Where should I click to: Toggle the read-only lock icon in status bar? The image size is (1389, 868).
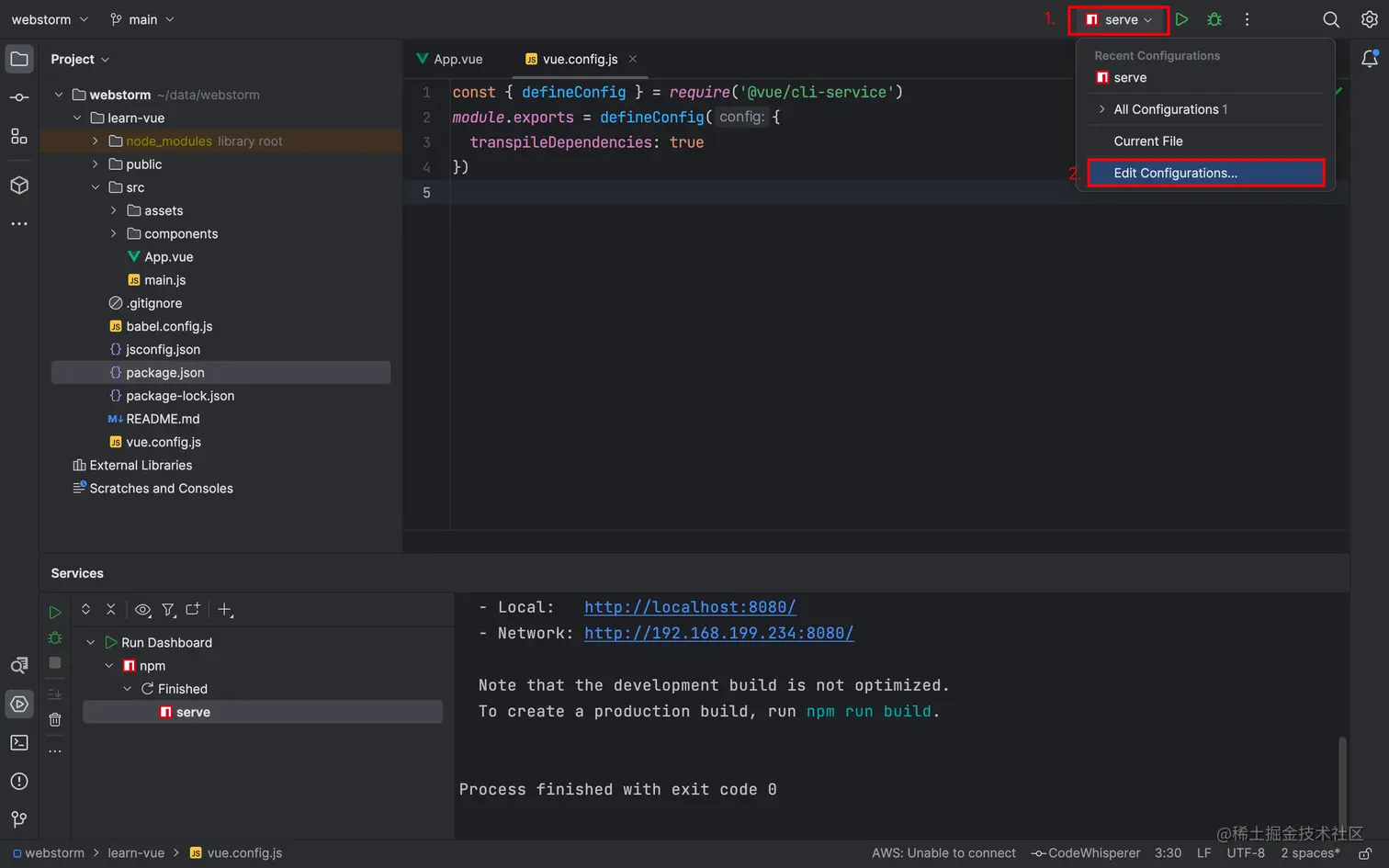click(x=1365, y=853)
